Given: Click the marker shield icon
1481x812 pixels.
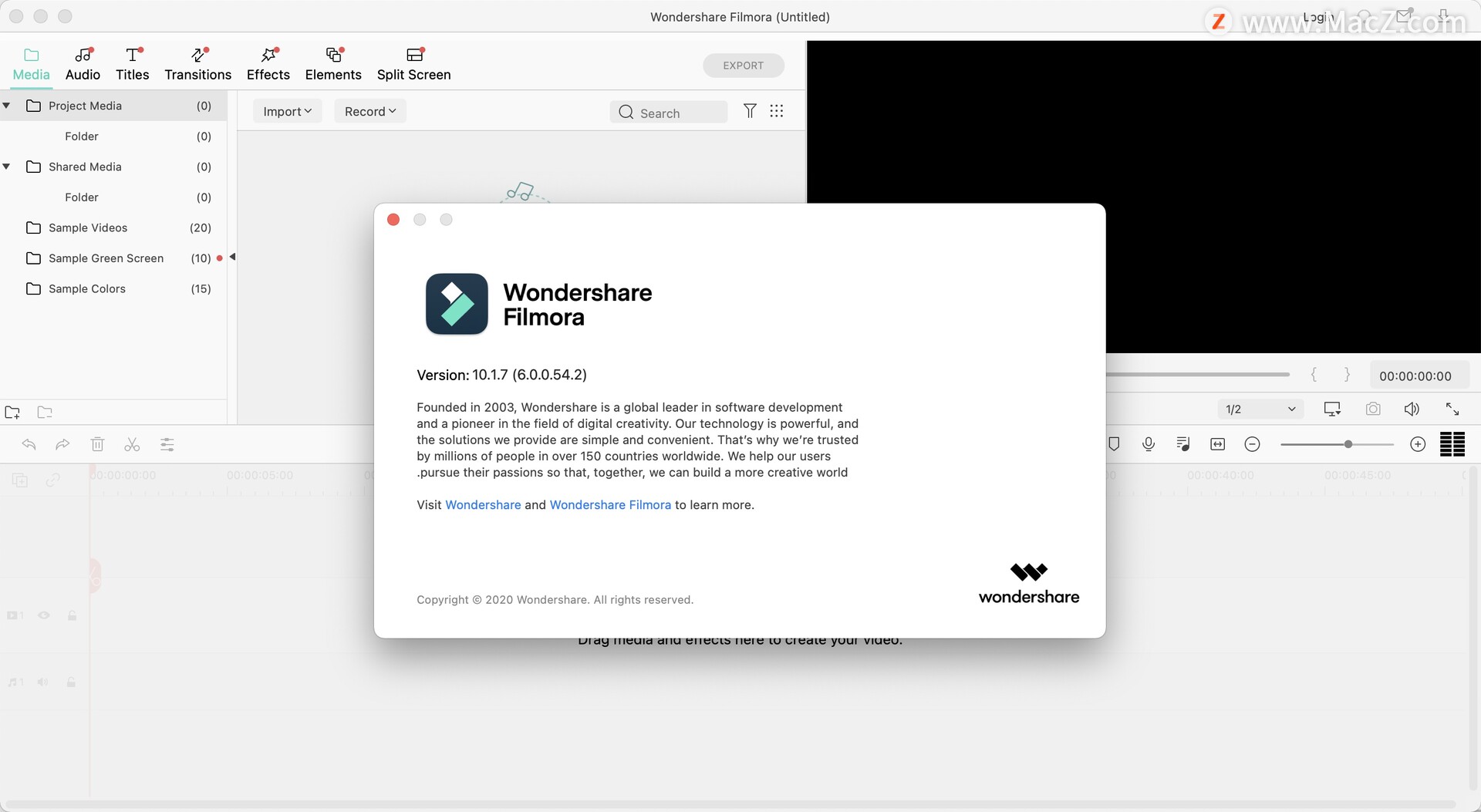Looking at the screenshot, I should [x=1114, y=444].
